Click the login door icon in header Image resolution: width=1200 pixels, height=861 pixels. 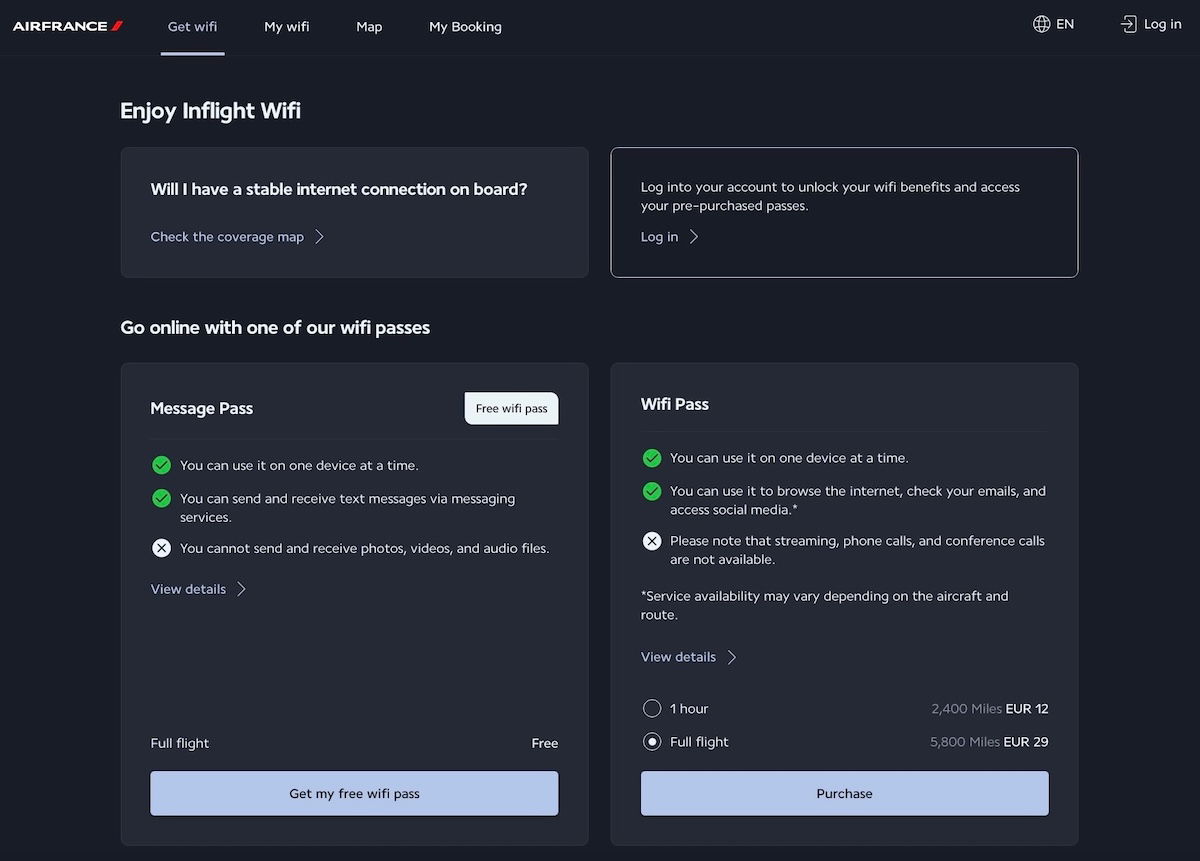(1128, 24)
